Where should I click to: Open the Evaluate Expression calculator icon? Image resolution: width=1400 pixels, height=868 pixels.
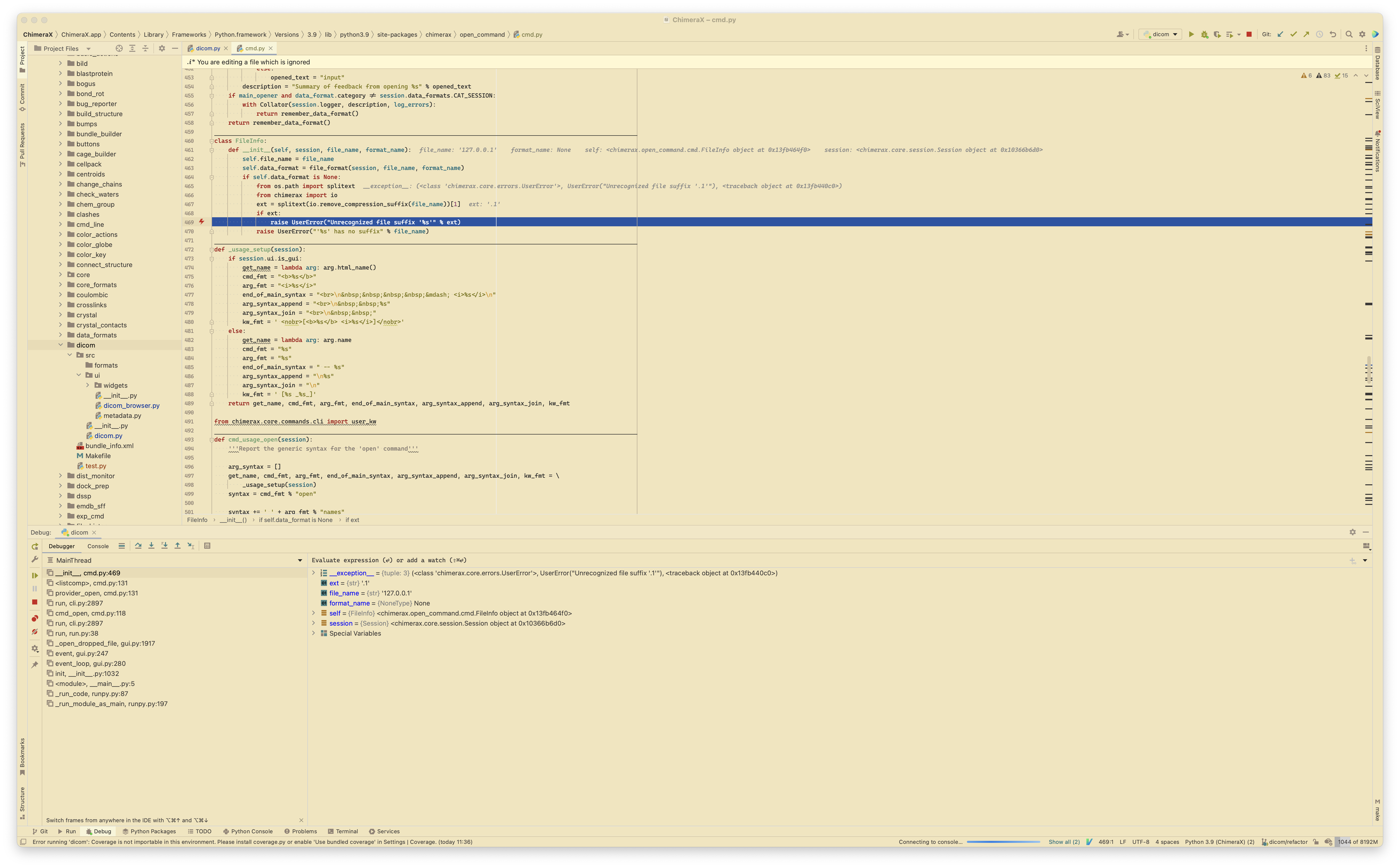pos(207,546)
